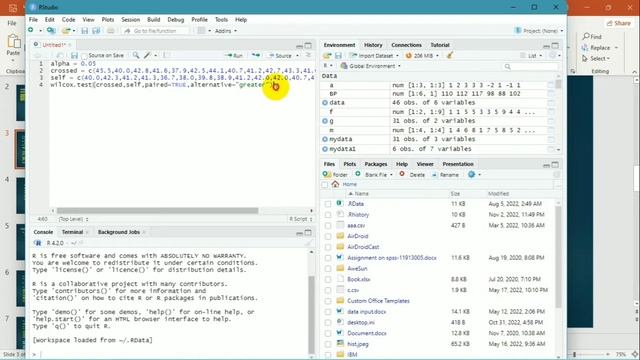The width and height of the screenshot is (640, 360).
Task: Click blue expand icon beside mydata
Action: click(x=325, y=139)
